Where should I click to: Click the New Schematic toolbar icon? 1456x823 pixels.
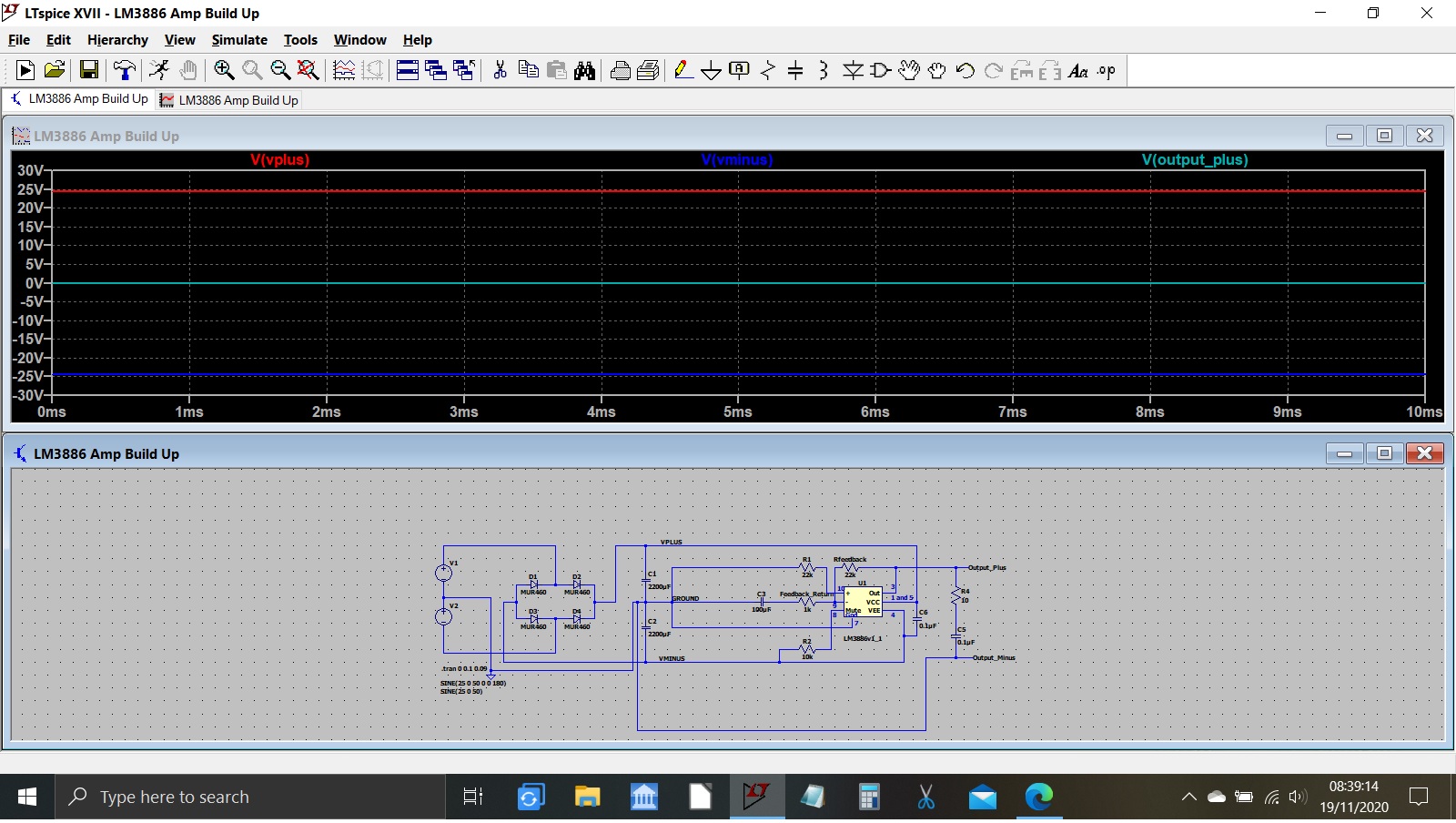[x=25, y=70]
